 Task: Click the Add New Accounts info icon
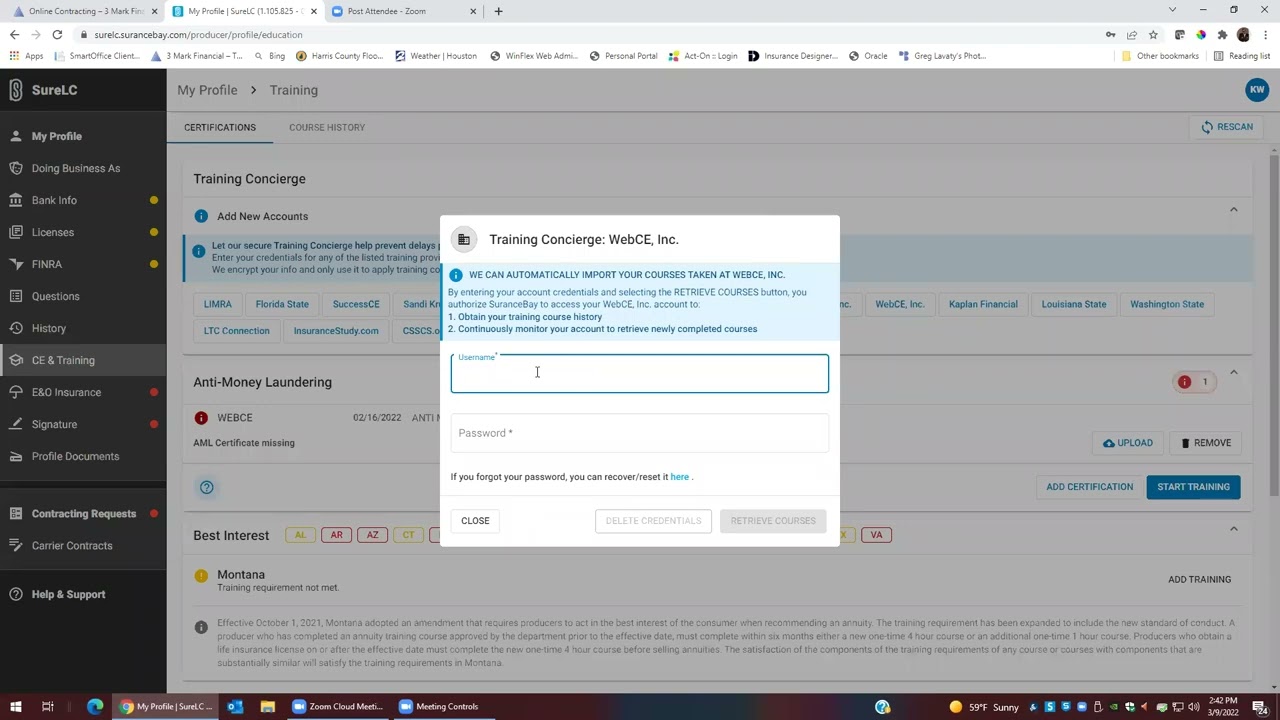pos(201,216)
